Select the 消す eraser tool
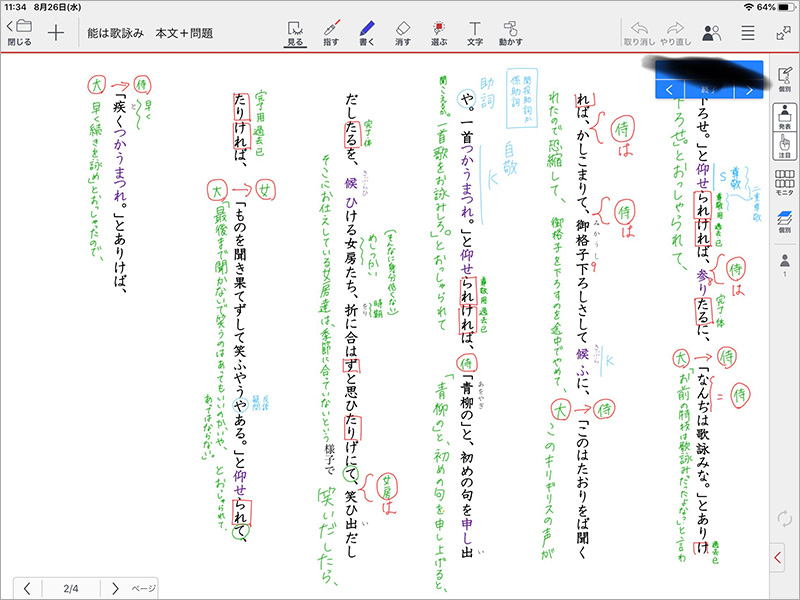The image size is (800, 600). 403,34
